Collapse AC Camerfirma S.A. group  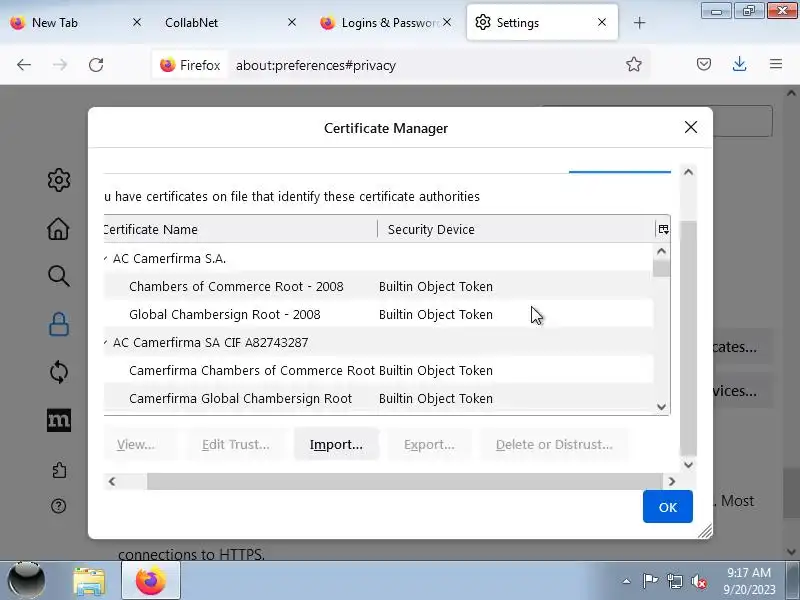106,258
